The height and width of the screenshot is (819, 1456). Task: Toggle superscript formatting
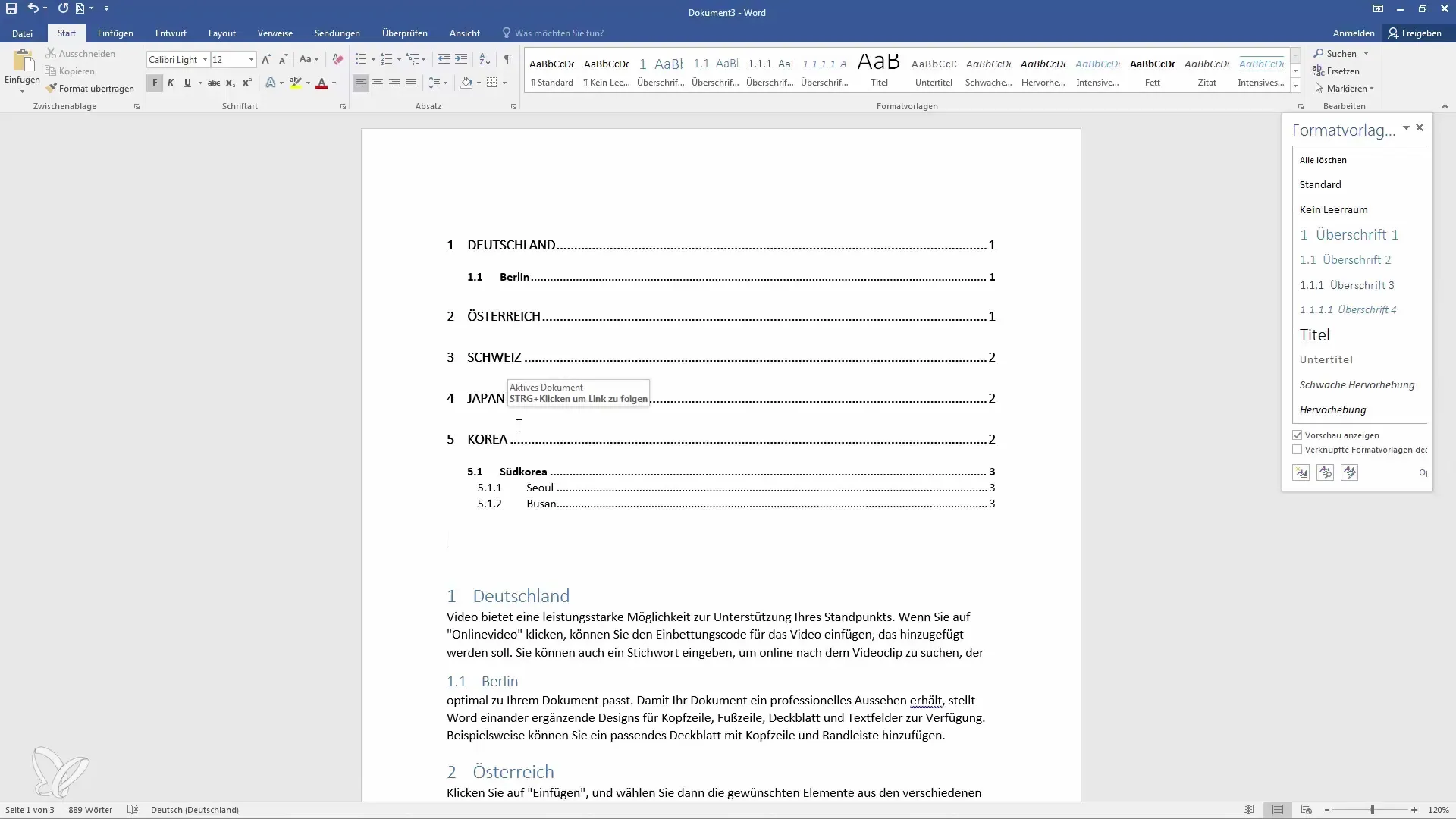coord(247,83)
